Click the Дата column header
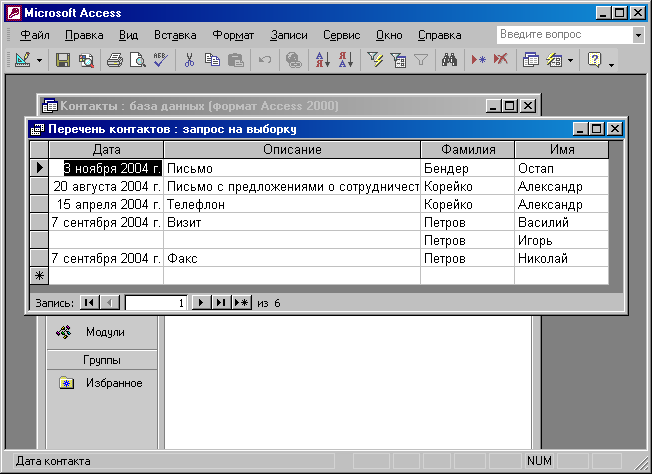Image resolution: width=652 pixels, height=474 pixels. (x=106, y=150)
